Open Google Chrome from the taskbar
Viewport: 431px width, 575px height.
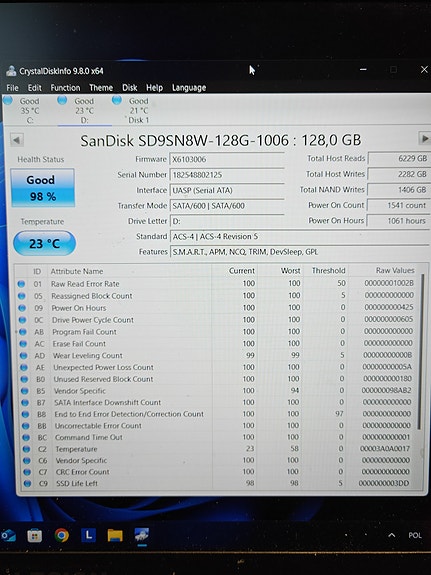(62, 536)
